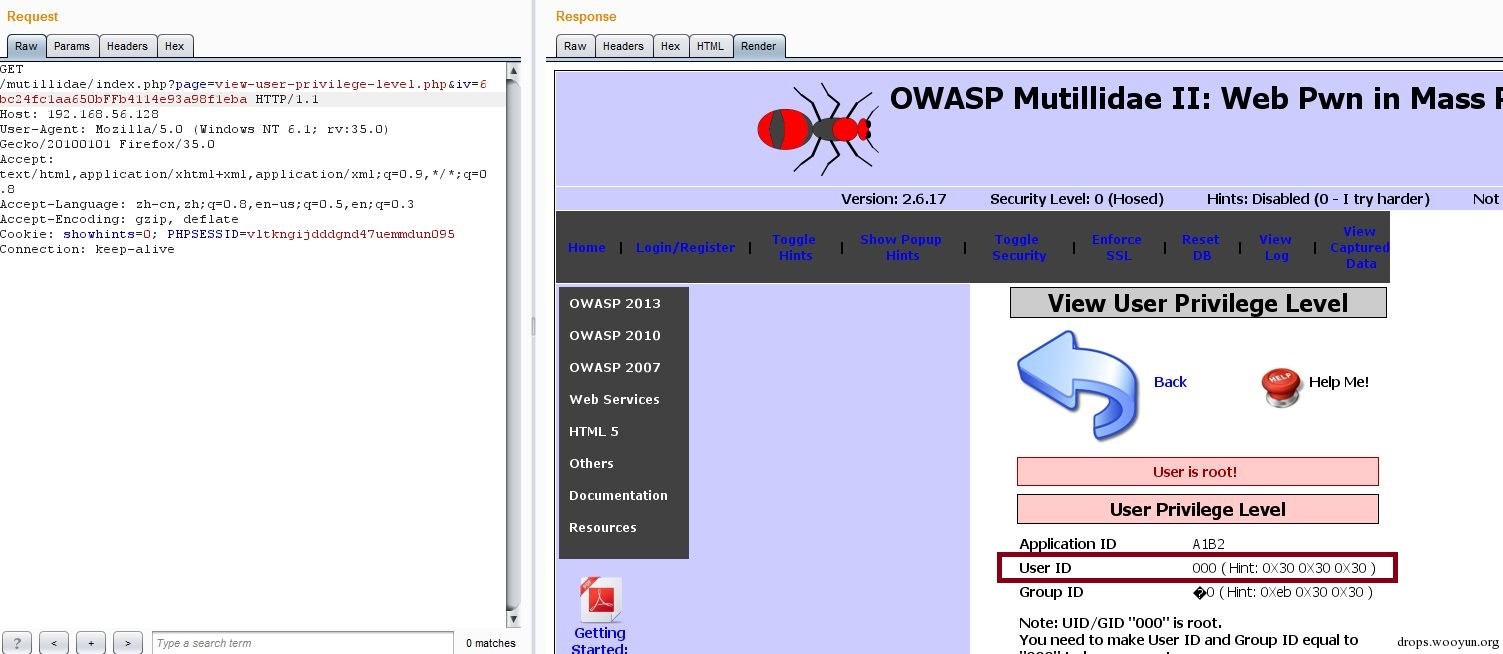This screenshot has height=654, width=1503.
Task: Open the Resources menu item
Action: (602, 527)
